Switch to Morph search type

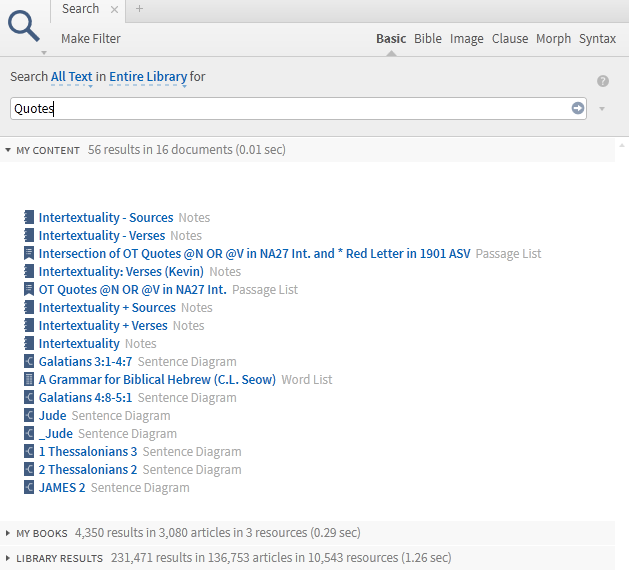tap(553, 39)
